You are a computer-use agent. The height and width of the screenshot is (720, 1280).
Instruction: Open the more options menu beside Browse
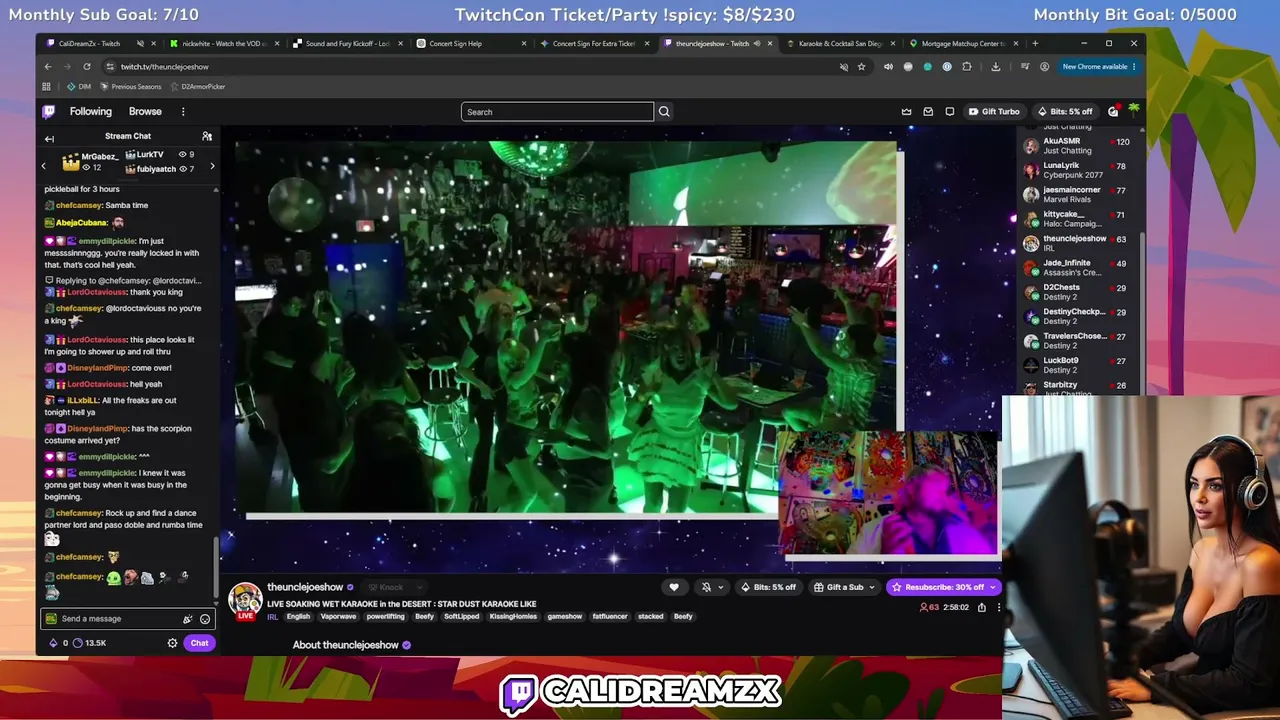coord(183,112)
